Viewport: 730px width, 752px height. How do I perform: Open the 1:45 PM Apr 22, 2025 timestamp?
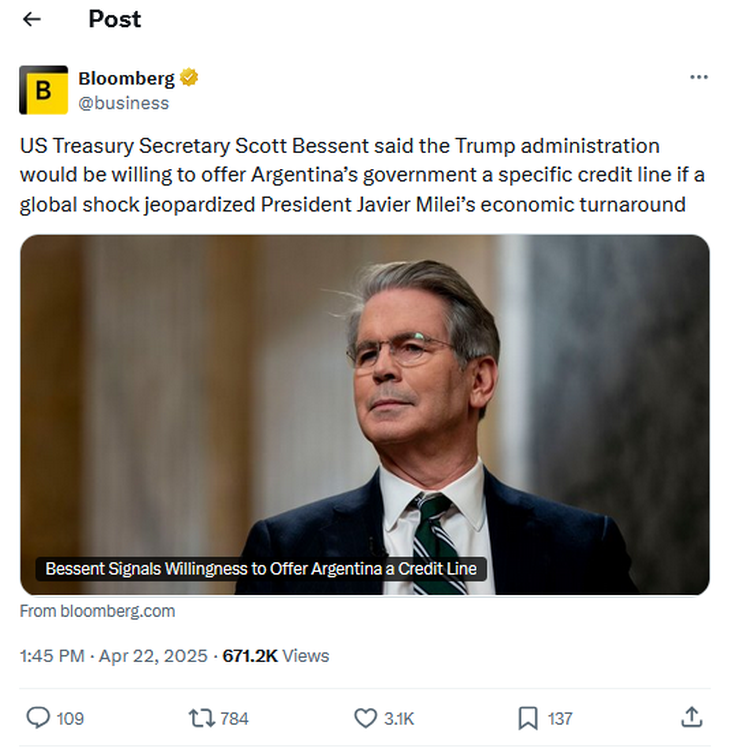(x=113, y=656)
